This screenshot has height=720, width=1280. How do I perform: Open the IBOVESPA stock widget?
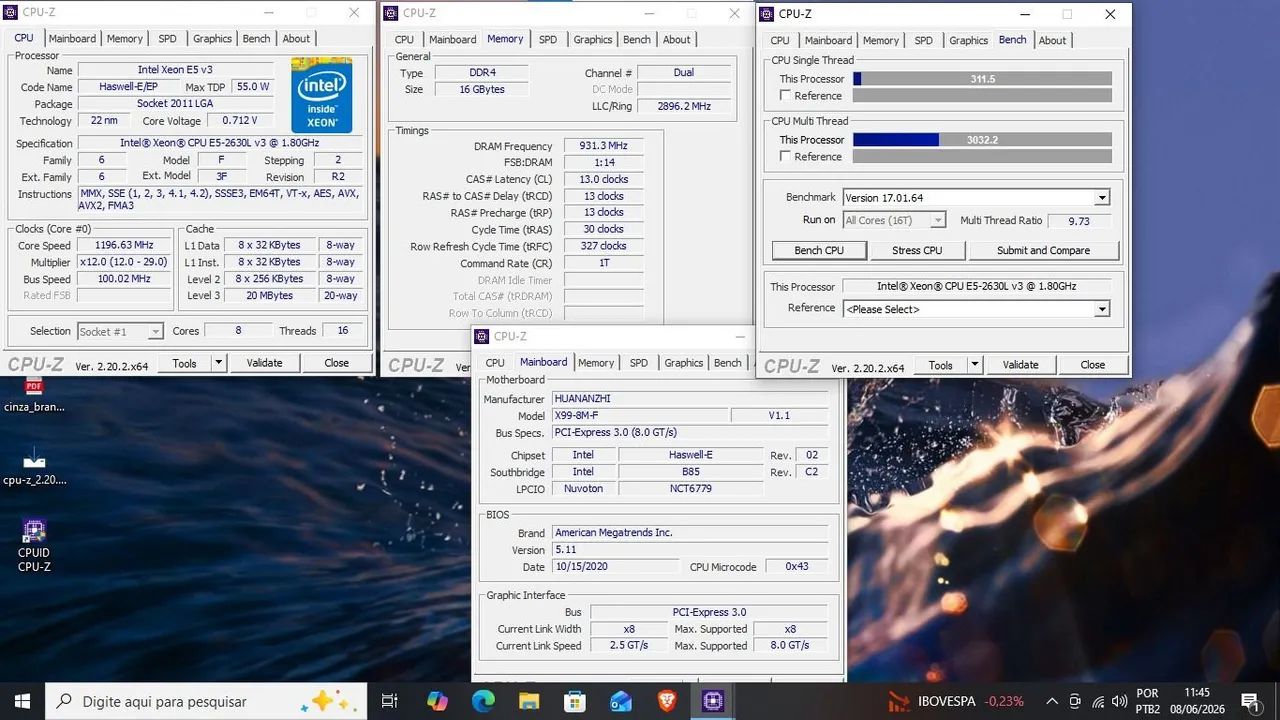coord(956,701)
